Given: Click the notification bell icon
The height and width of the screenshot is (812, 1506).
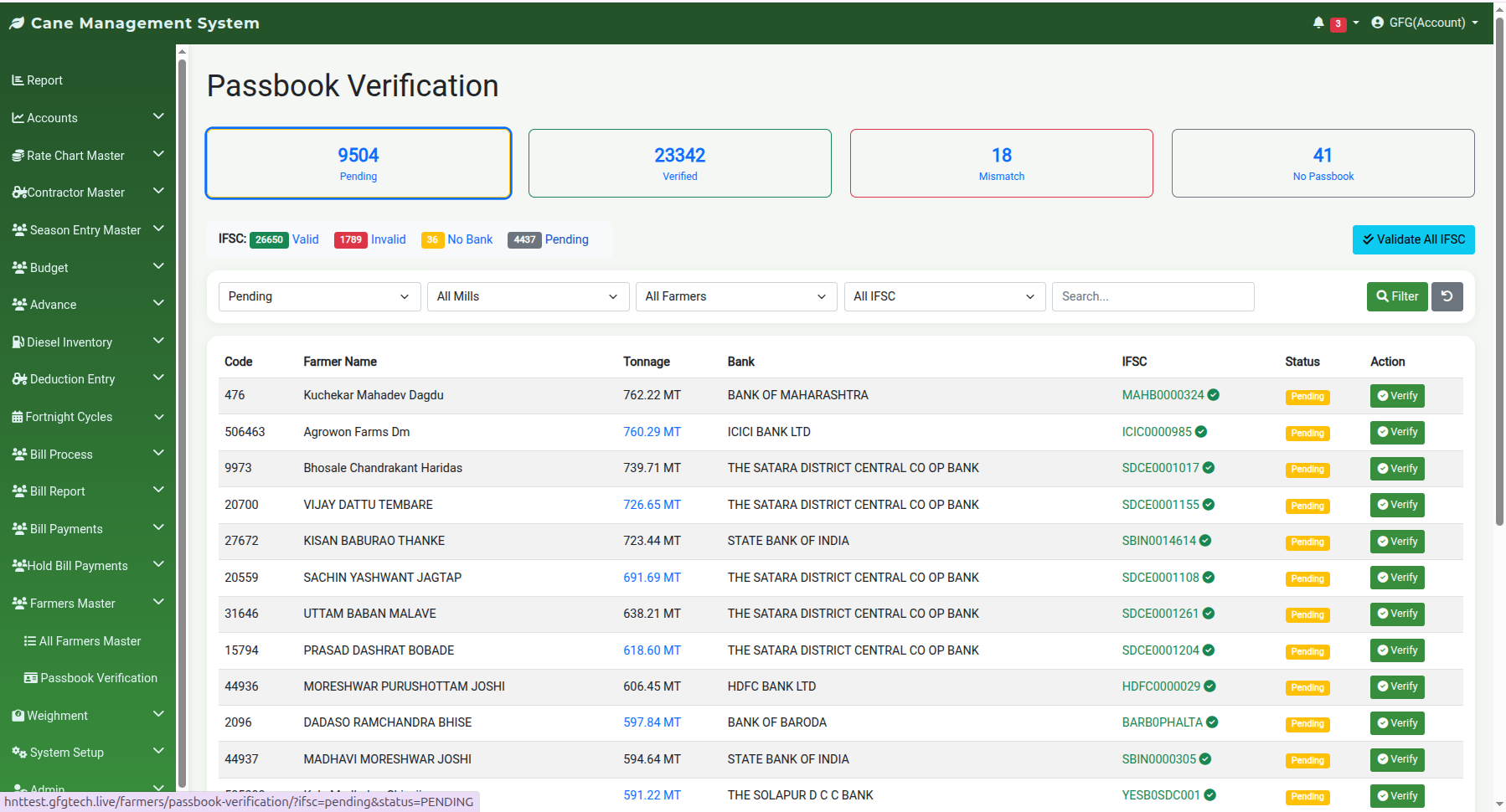Looking at the screenshot, I should 1318,23.
